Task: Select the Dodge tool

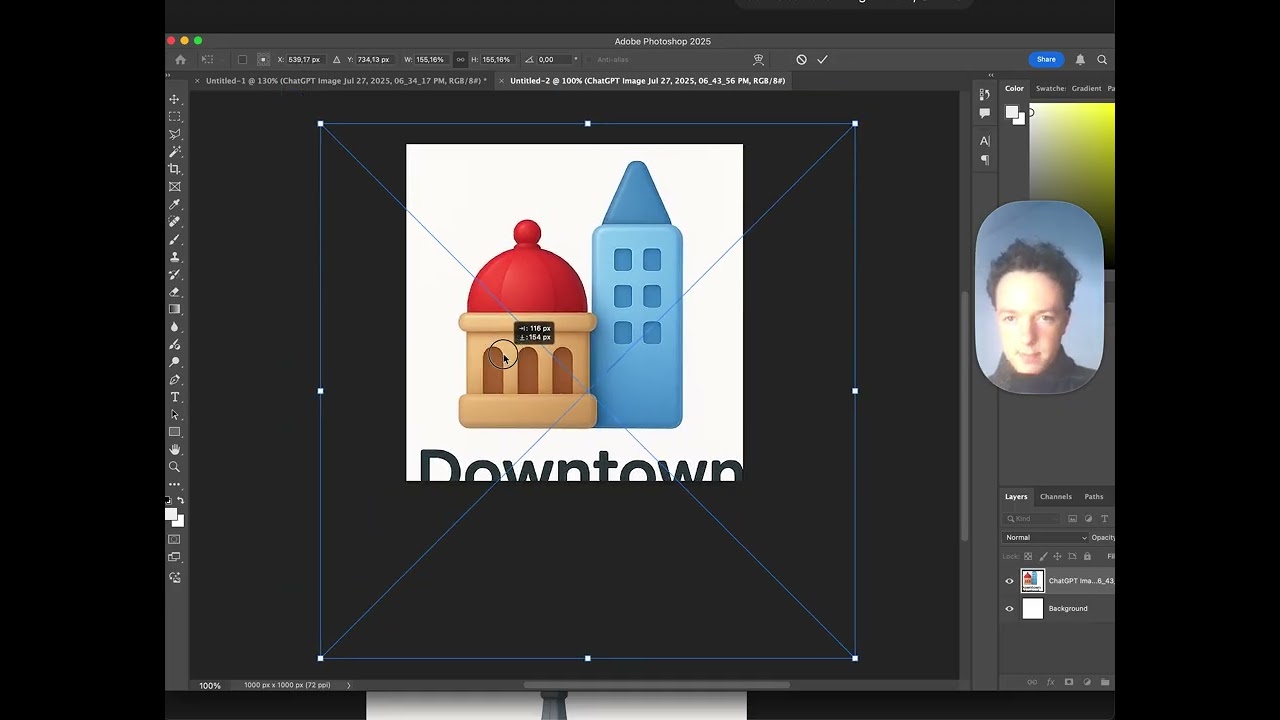Action: click(x=174, y=344)
